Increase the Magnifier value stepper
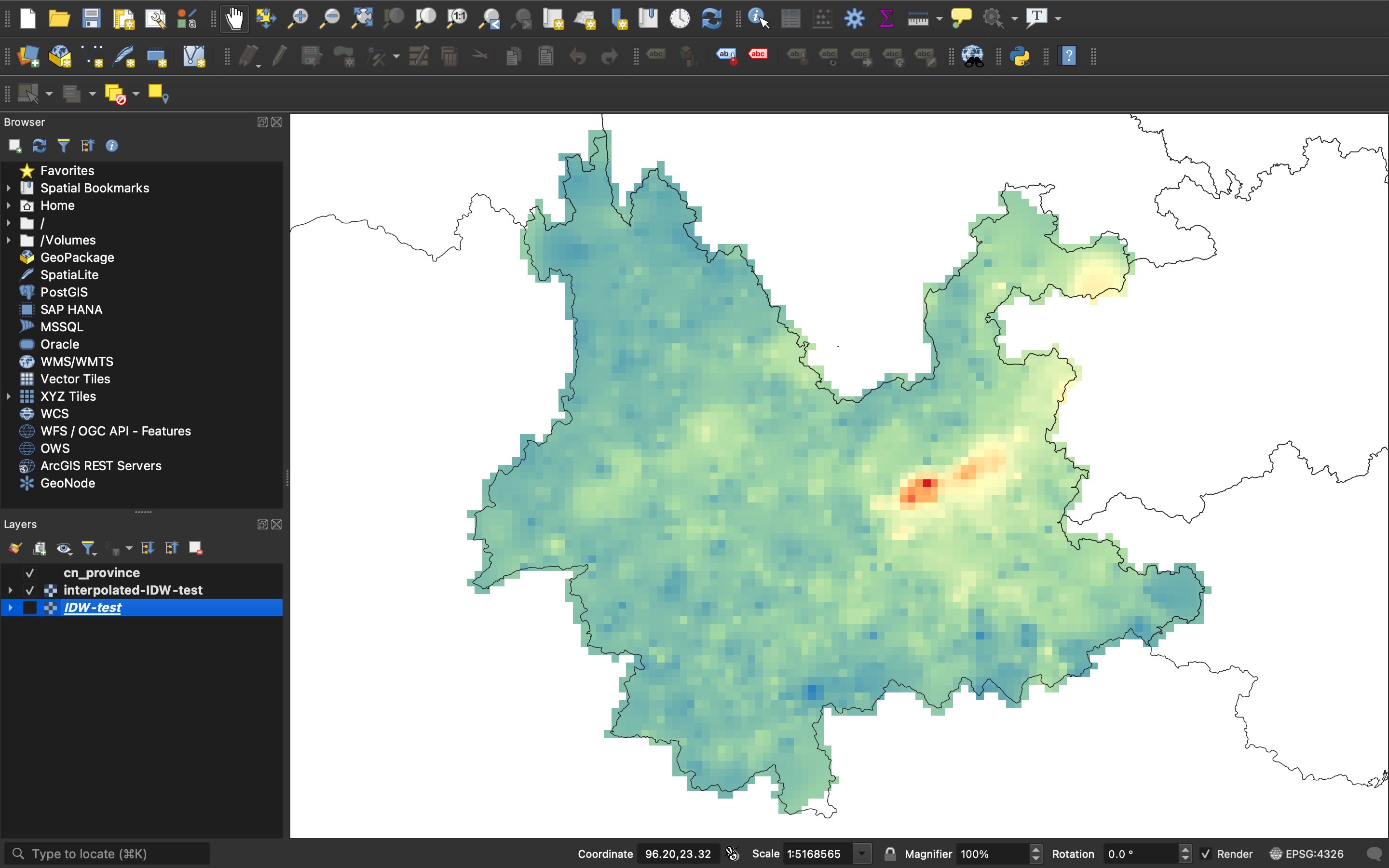The height and width of the screenshot is (868, 1389). [x=1035, y=849]
